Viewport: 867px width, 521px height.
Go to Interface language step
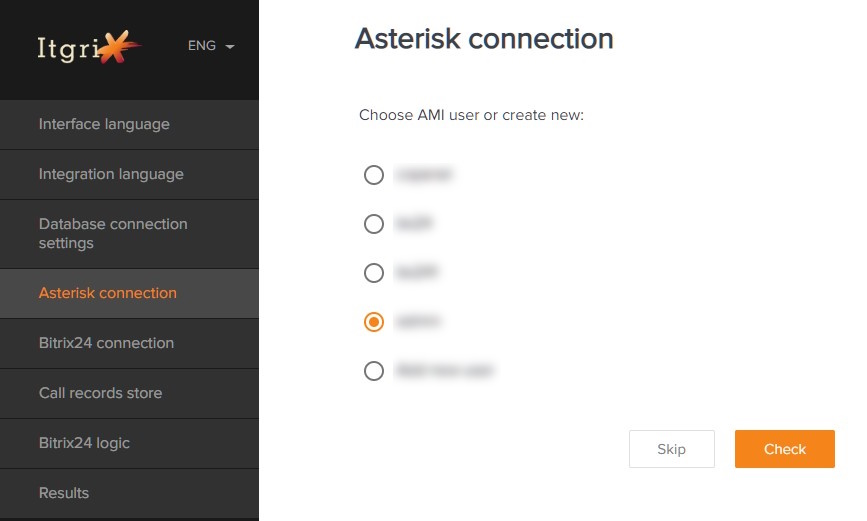pyautogui.click(x=129, y=124)
